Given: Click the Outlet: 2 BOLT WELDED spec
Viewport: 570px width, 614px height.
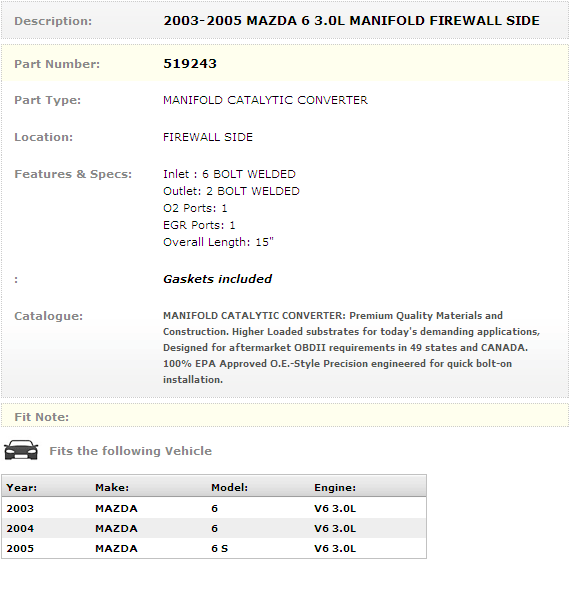Looking at the screenshot, I should (x=231, y=191).
